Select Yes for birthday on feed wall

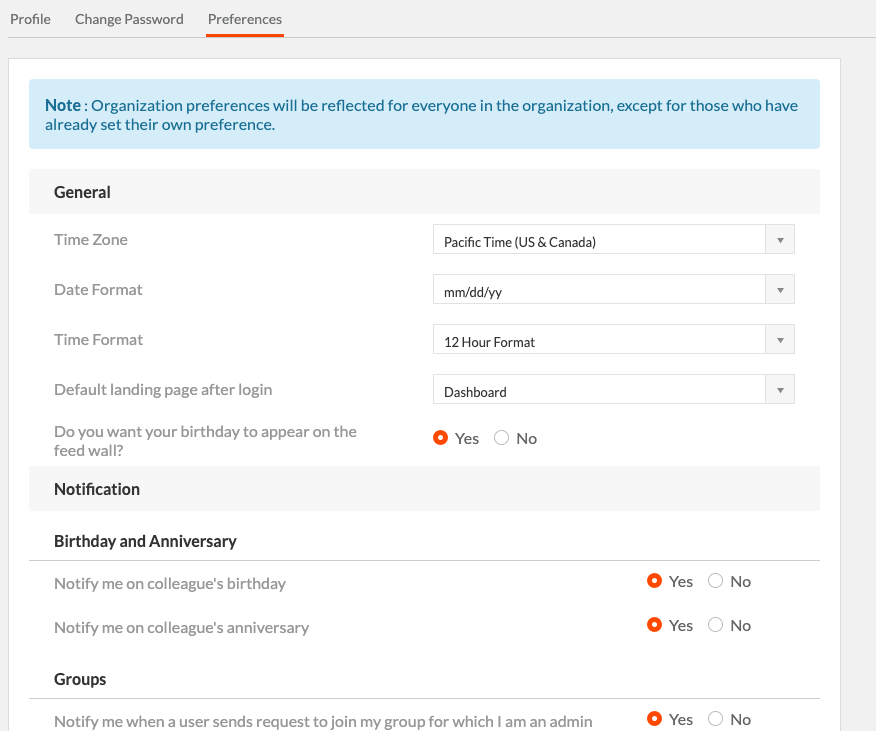click(x=440, y=438)
